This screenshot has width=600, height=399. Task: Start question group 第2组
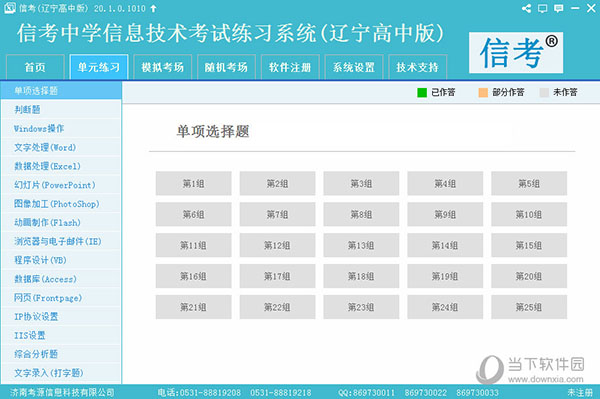(x=277, y=184)
